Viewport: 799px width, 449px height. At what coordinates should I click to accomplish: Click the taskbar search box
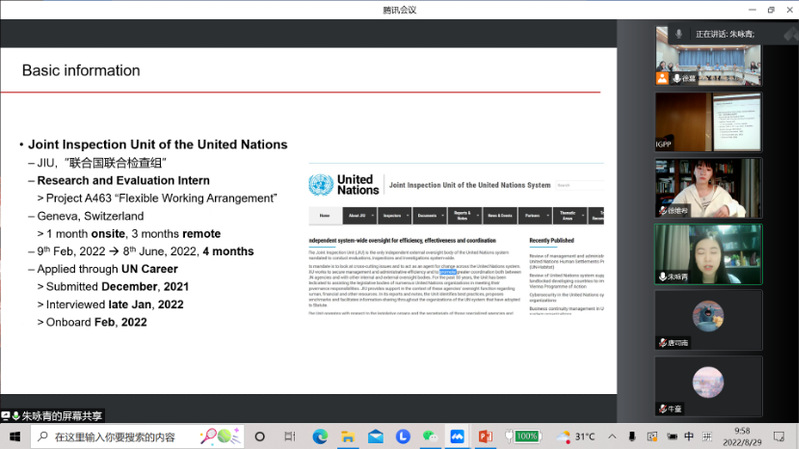[x=138, y=437]
